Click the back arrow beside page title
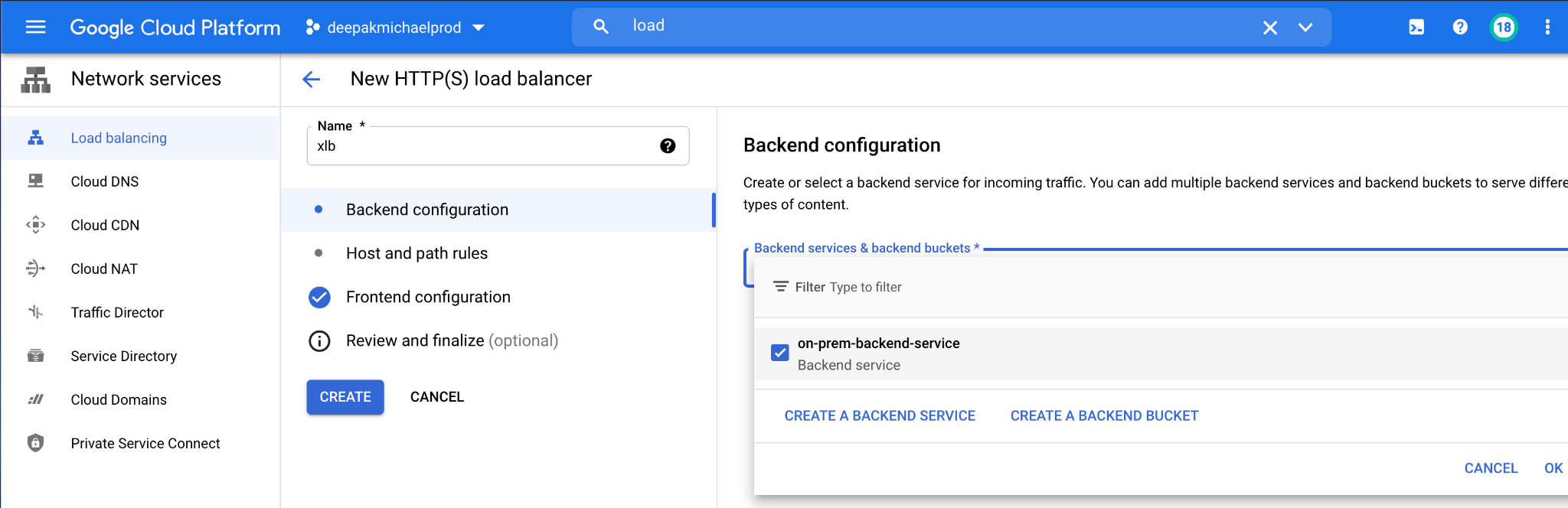This screenshot has width=1568, height=508. [312, 79]
